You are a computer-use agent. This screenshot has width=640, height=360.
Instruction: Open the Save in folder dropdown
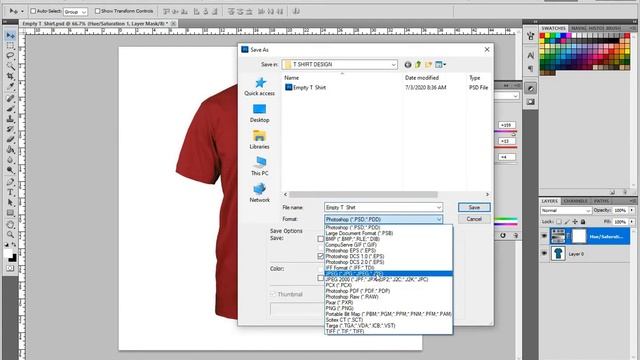pos(393,64)
